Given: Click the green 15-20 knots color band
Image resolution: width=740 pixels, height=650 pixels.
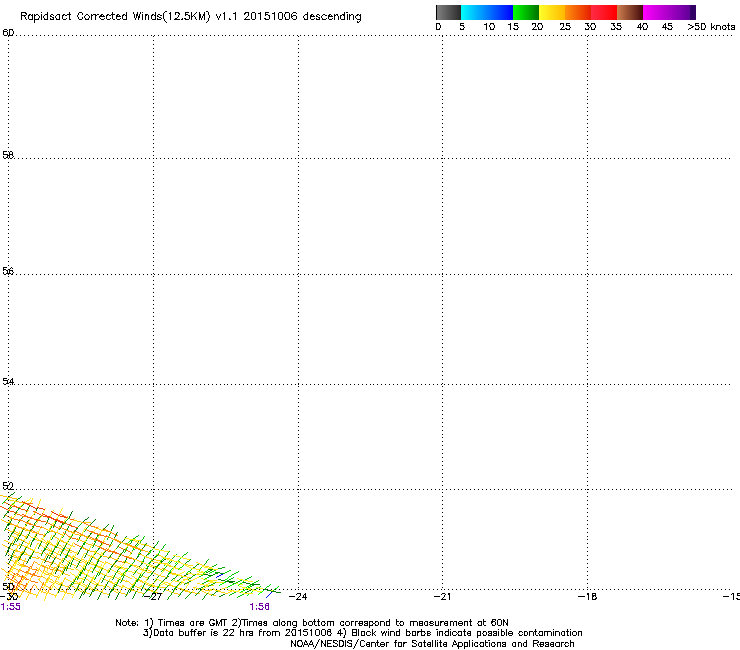Looking at the screenshot, I should tap(526, 12).
